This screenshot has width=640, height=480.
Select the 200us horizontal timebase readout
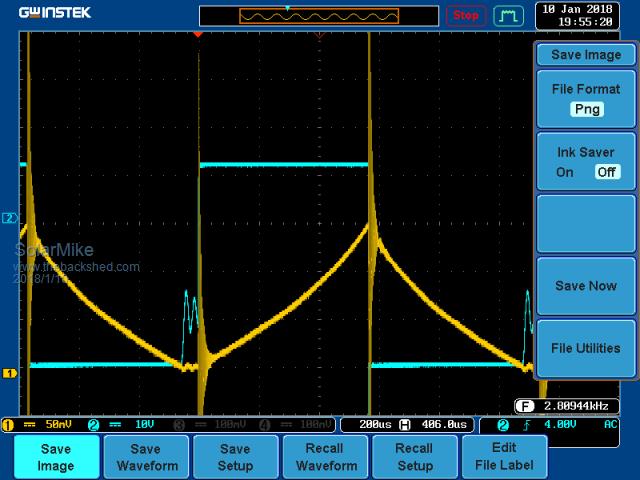pos(367,424)
